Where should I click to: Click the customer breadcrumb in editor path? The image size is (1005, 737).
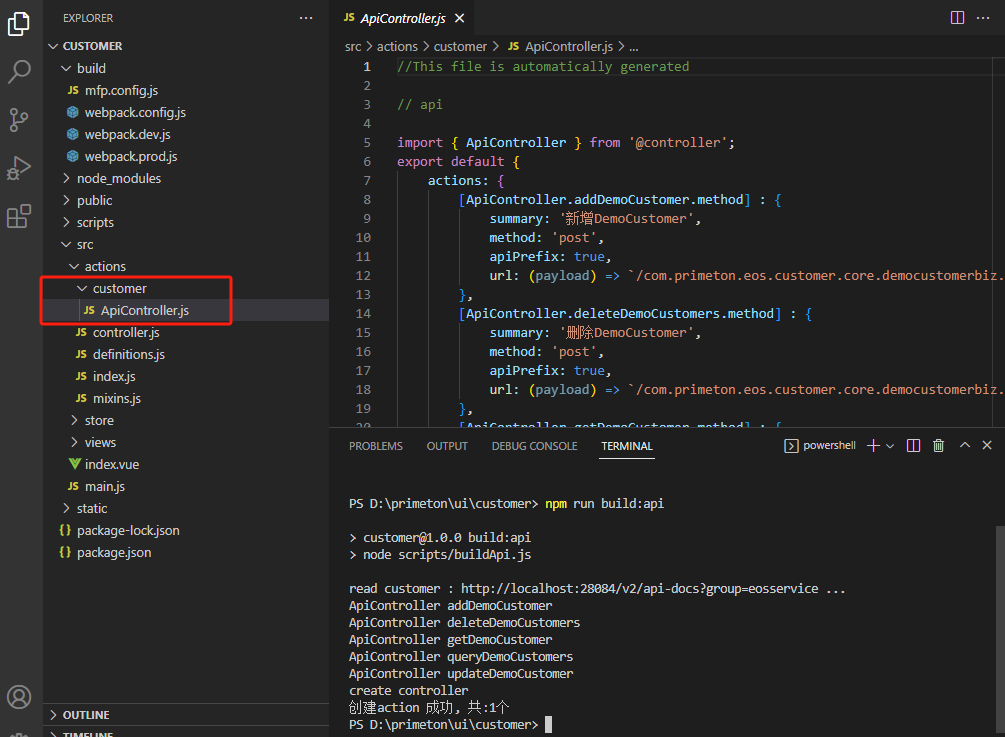(x=460, y=46)
